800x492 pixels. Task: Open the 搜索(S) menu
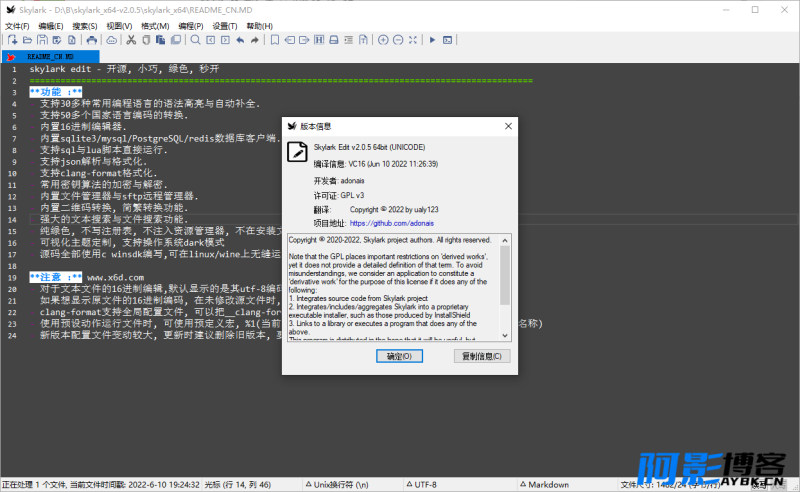pyautogui.click(x=85, y=26)
